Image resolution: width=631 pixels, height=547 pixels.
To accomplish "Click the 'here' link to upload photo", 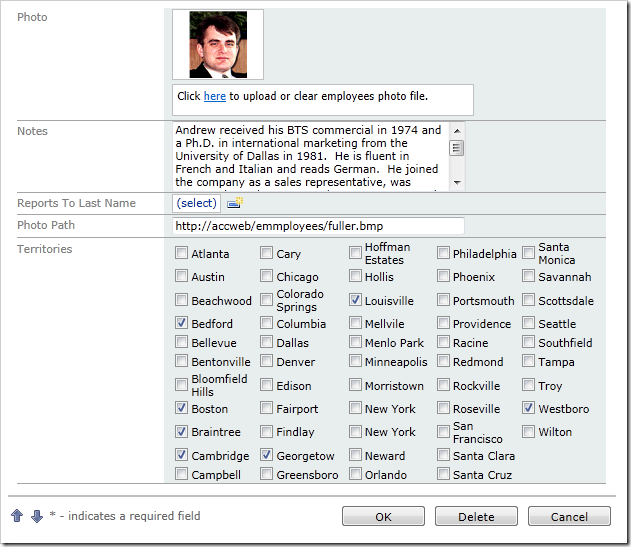I will coord(214,96).
